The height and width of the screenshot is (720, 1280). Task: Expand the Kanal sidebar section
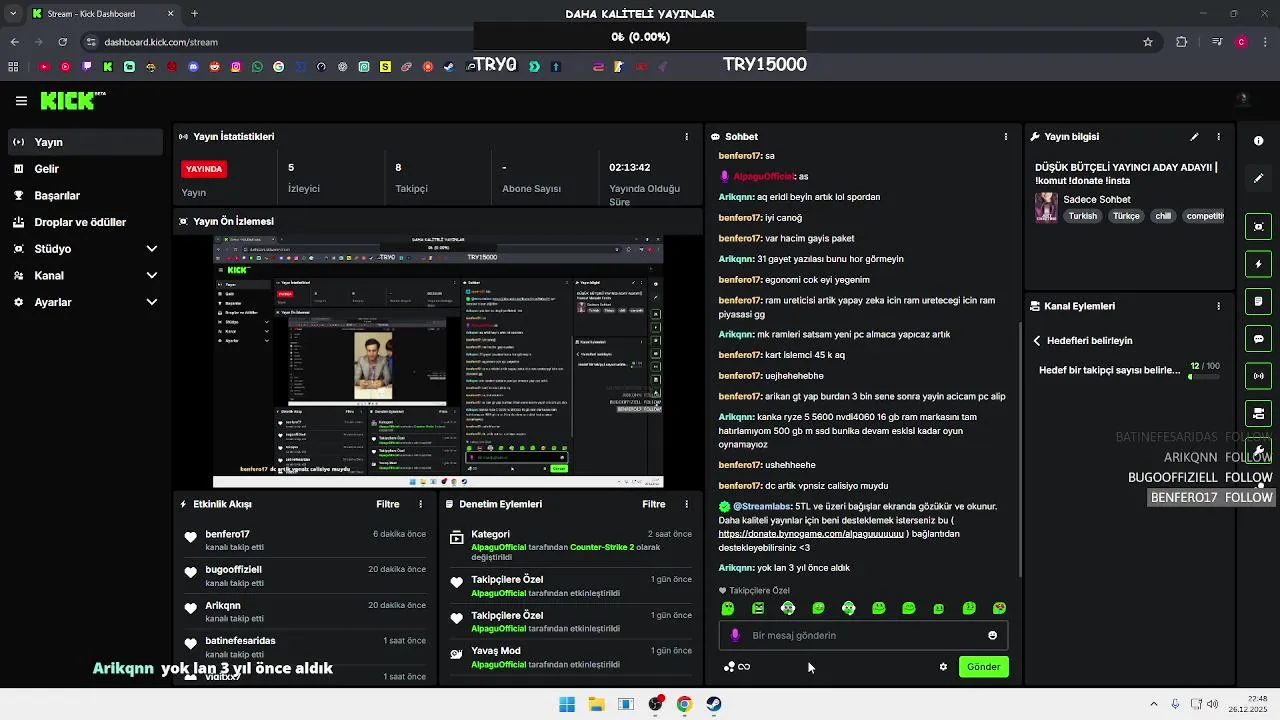point(84,275)
